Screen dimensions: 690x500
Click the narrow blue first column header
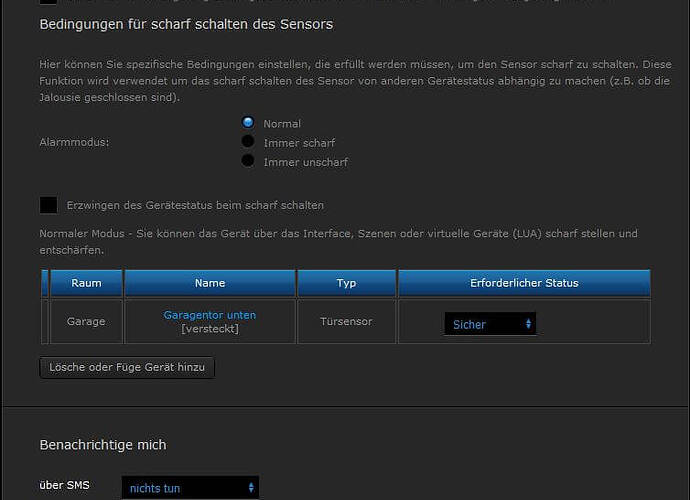click(44, 283)
